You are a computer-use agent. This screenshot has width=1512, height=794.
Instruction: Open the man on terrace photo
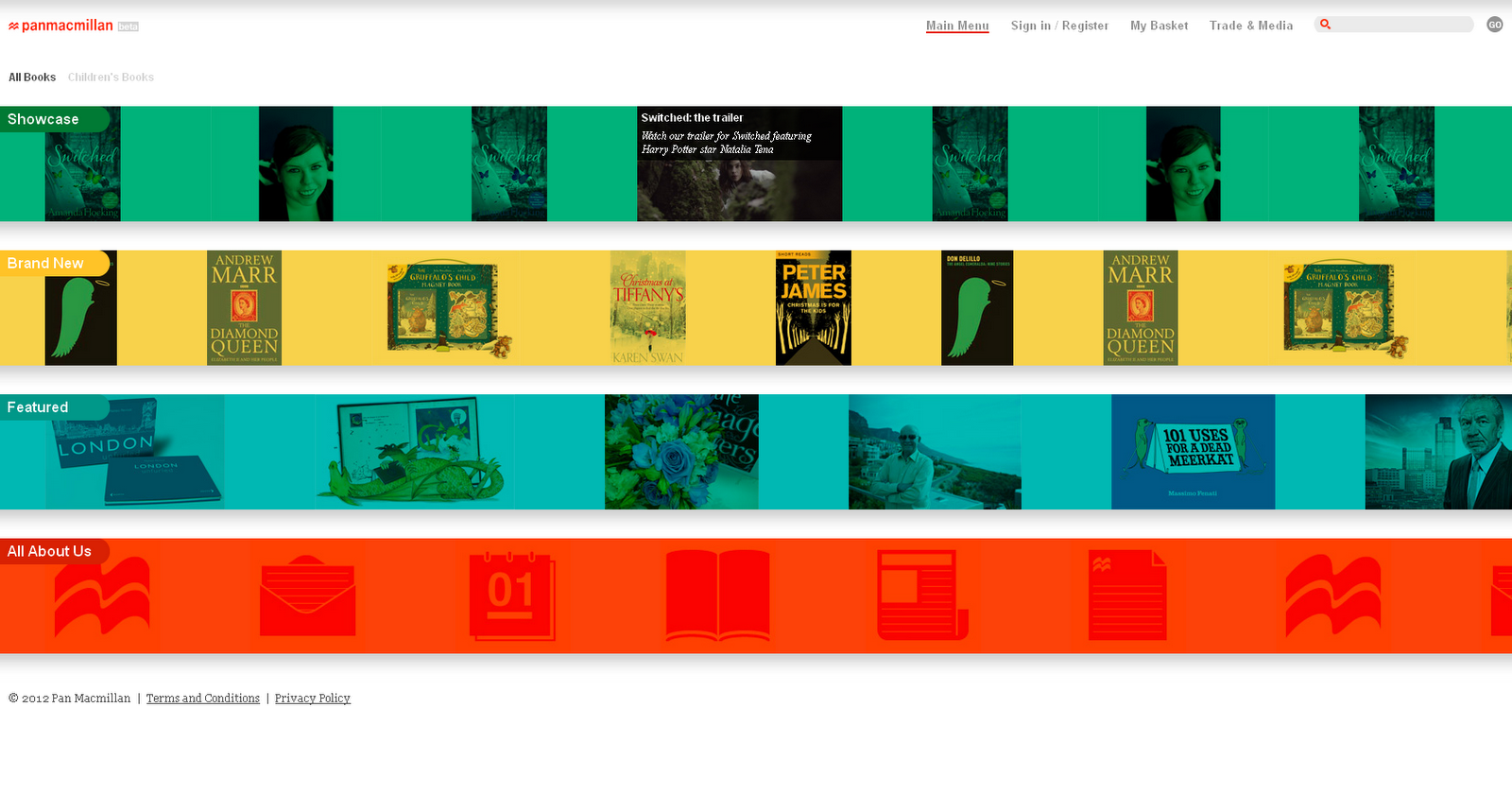[x=935, y=452]
